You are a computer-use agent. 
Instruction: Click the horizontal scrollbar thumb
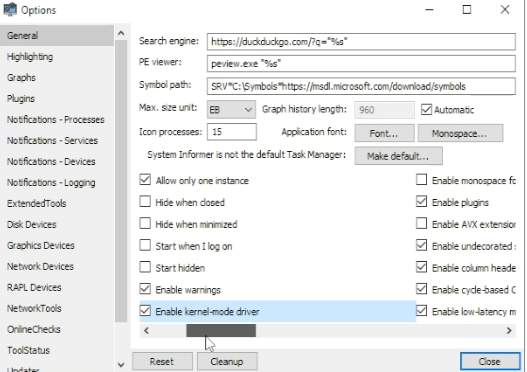tap(221, 331)
